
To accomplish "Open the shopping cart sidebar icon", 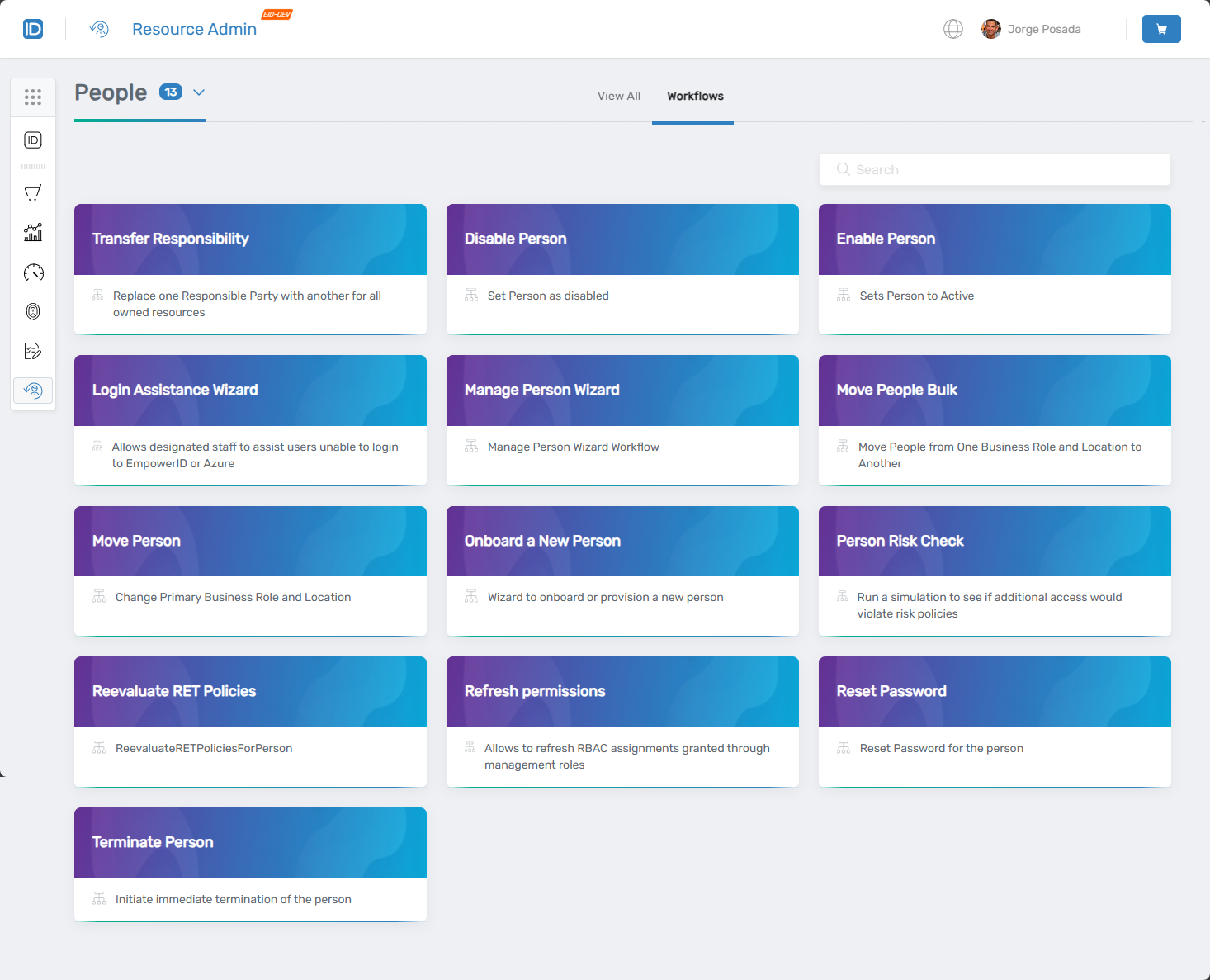I will (33, 192).
